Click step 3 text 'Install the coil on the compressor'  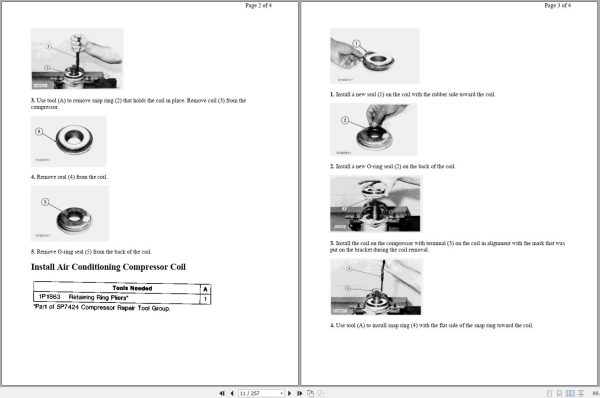click(x=447, y=246)
